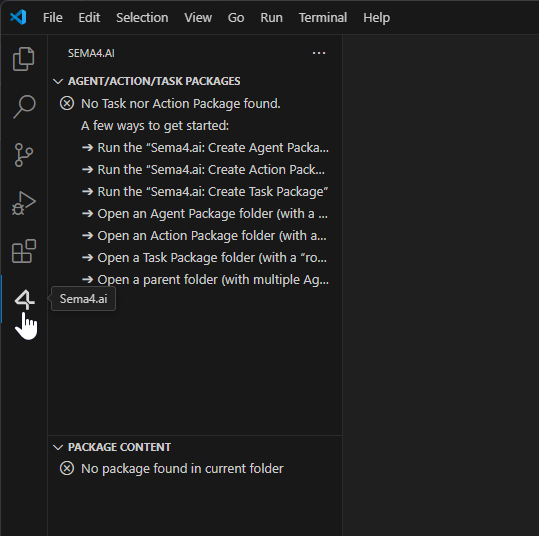Viewport: 539px width, 536px height.
Task: Click the SEMA4.AI panel title
Action: coord(91,53)
